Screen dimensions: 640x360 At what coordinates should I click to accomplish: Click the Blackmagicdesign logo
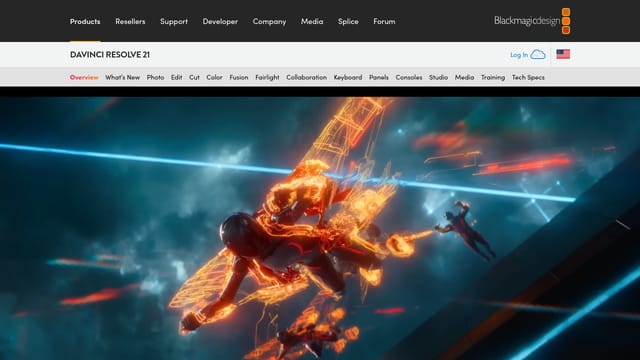click(532, 20)
